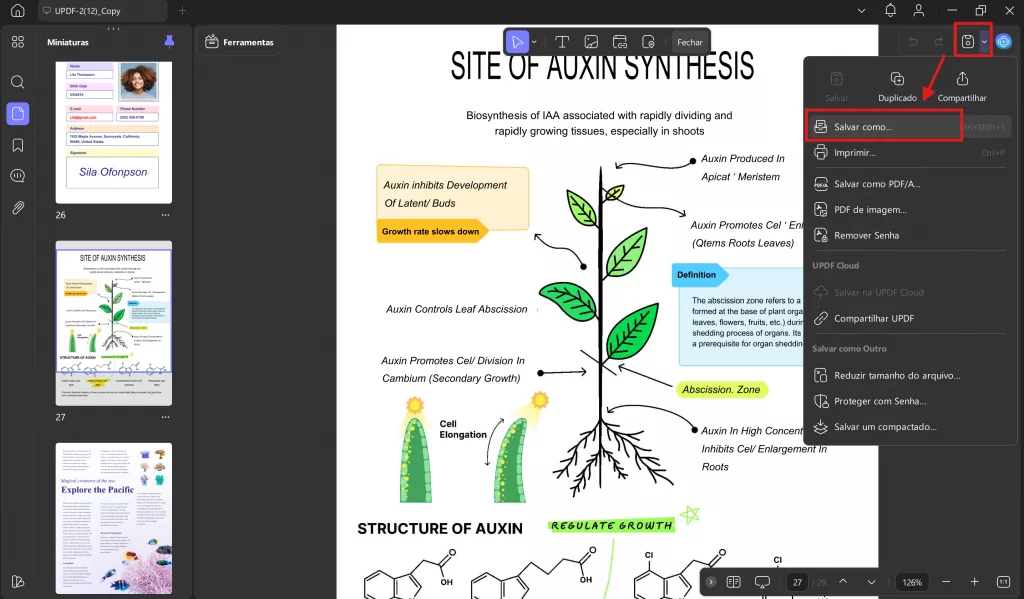
Task: Fit to actual size 1:1 icon
Action: coord(1004,581)
